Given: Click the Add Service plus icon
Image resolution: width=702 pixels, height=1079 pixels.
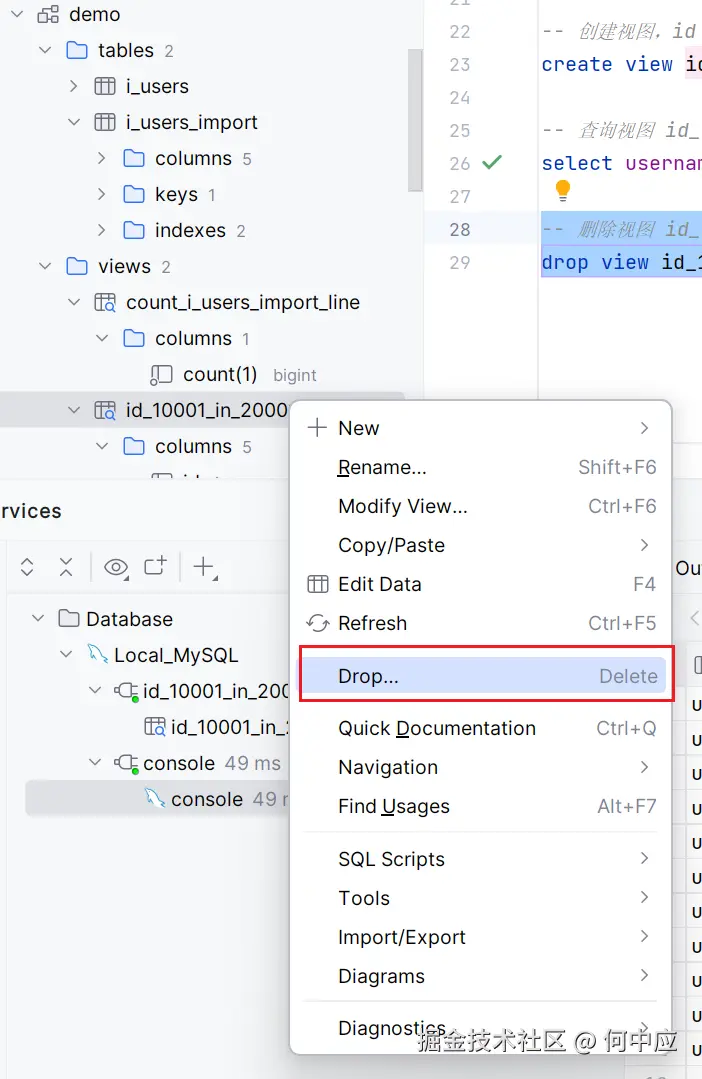Looking at the screenshot, I should point(204,568).
